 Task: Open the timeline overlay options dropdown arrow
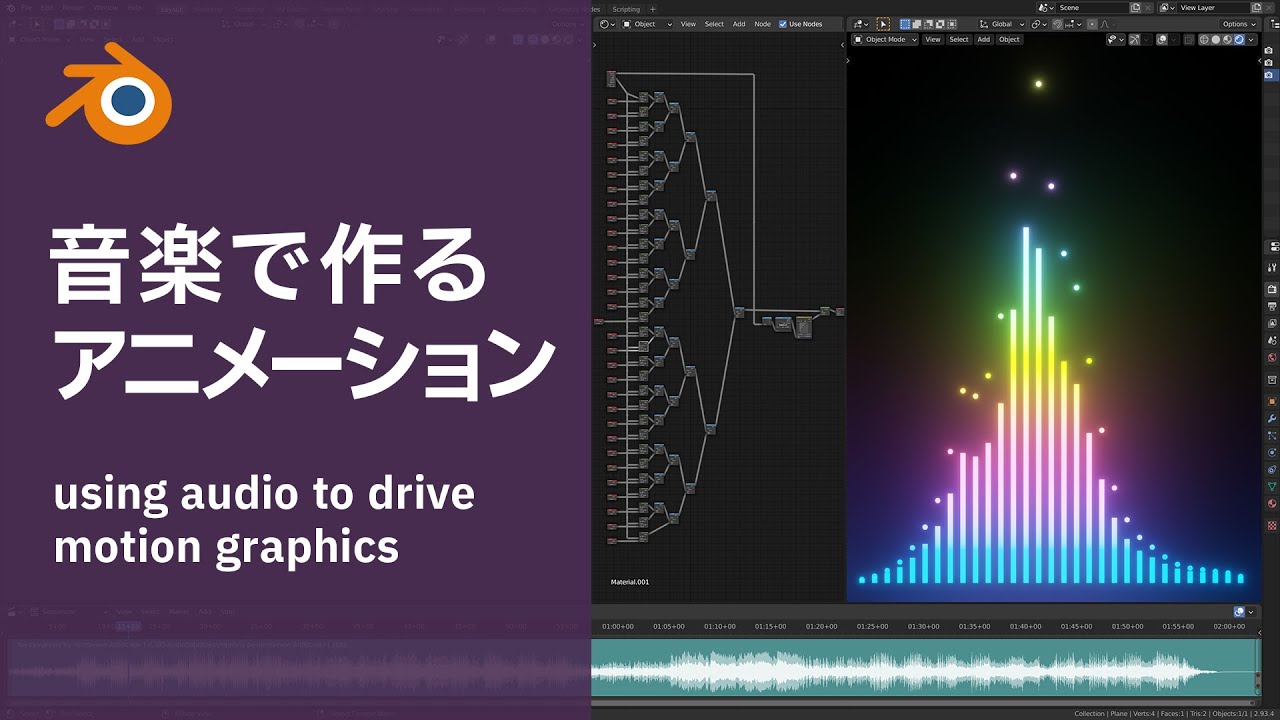click(1251, 612)
